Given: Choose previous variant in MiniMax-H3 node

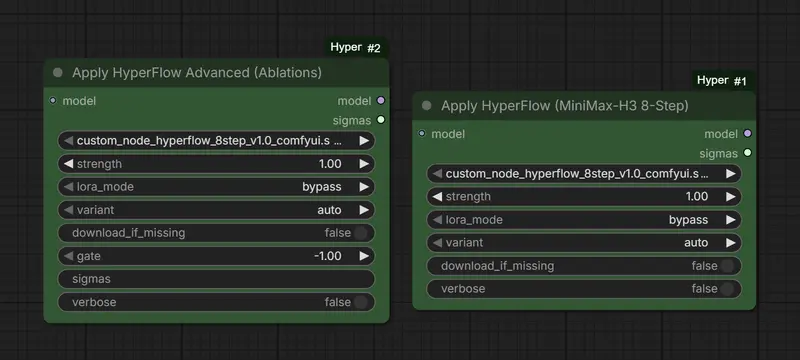Looking at the screenshot, I should 437,243.
